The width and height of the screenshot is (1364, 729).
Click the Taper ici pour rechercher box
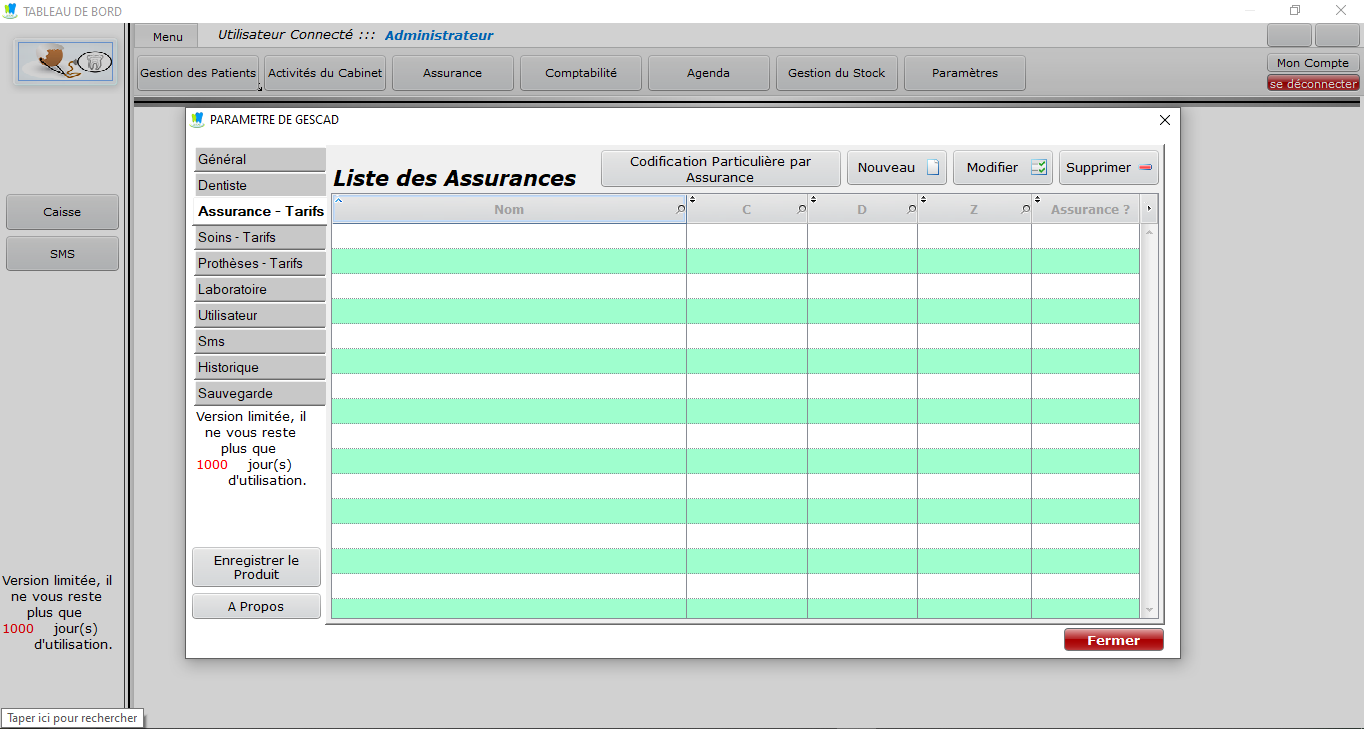tap(72, 718)
